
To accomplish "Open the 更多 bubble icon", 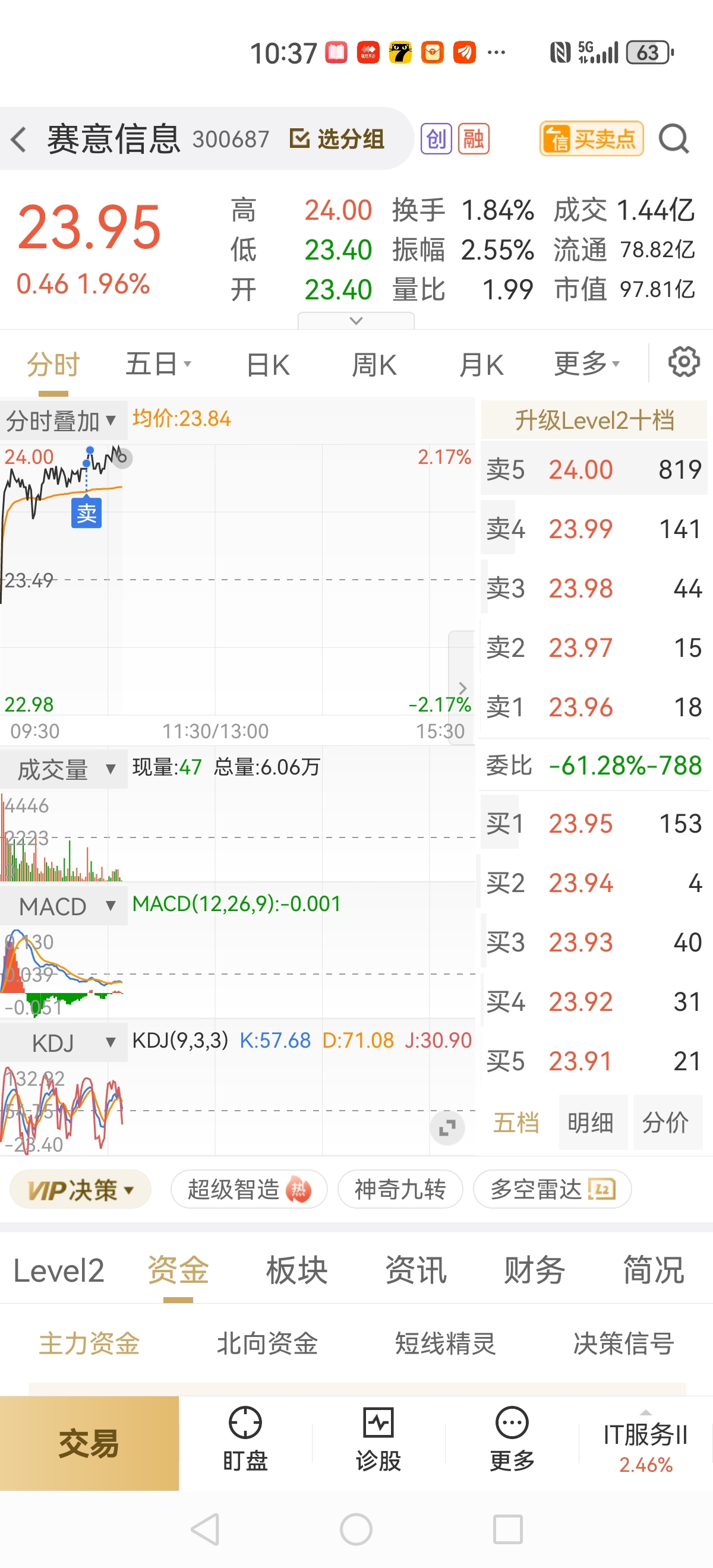I will [512, 1422].
